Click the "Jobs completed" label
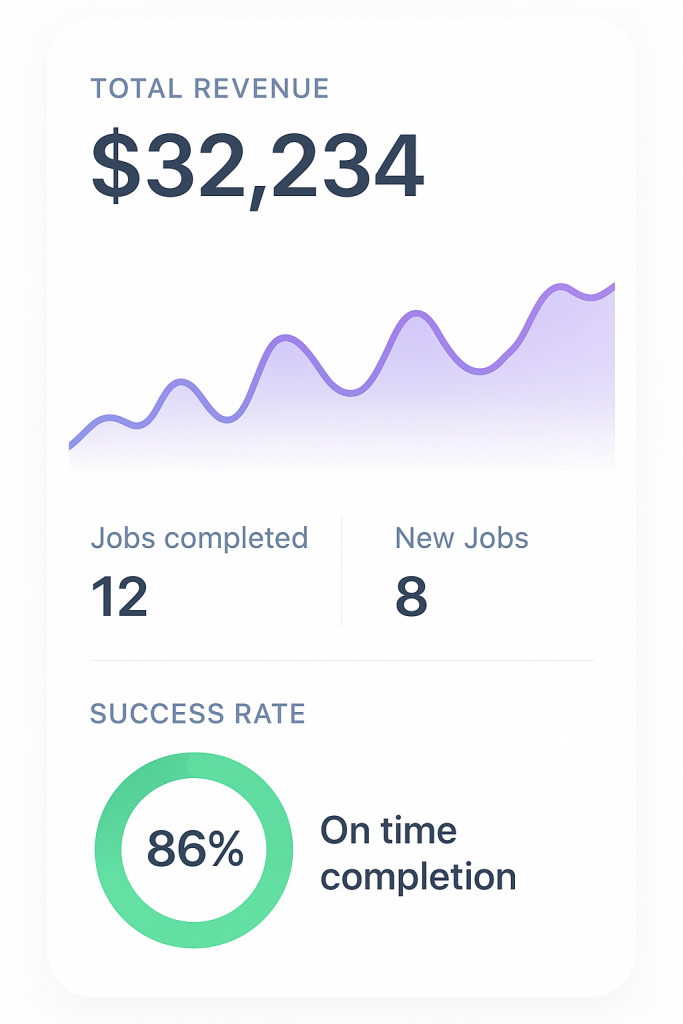This screenshot has width=683, height=1024. (199, 538)
